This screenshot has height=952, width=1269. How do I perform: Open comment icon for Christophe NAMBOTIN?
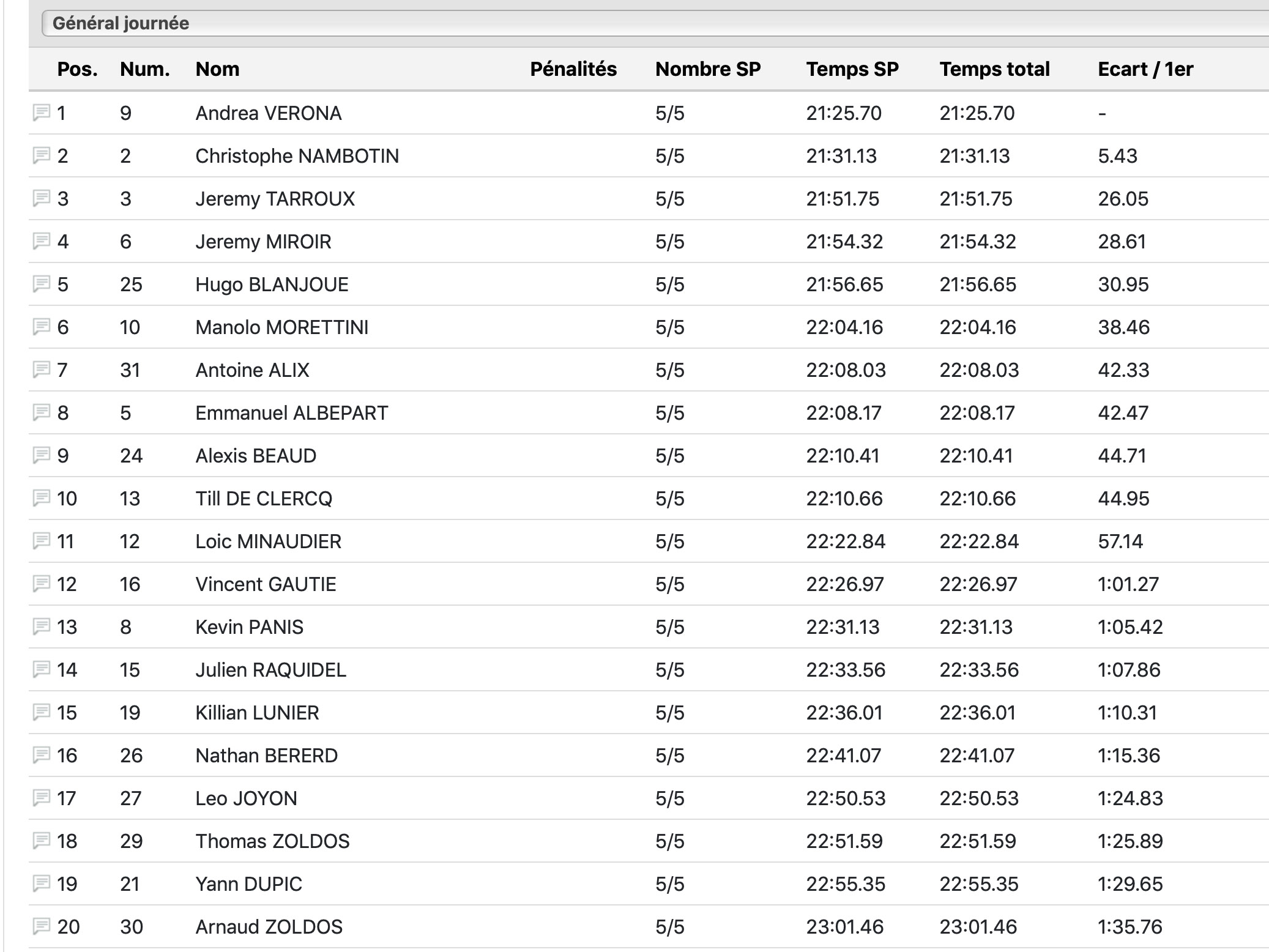(x=41, y=155)
